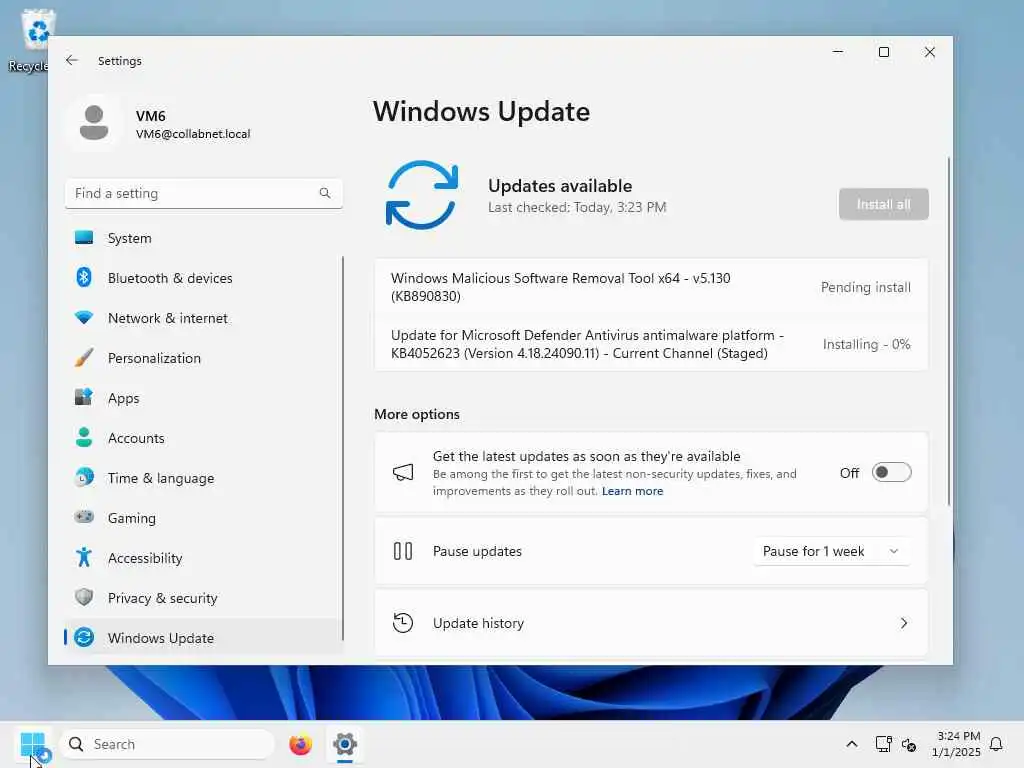This screenshot has height=768, width=1024.
Task: Turn on get the latest updates toggle
Action: tap(891, 472)
